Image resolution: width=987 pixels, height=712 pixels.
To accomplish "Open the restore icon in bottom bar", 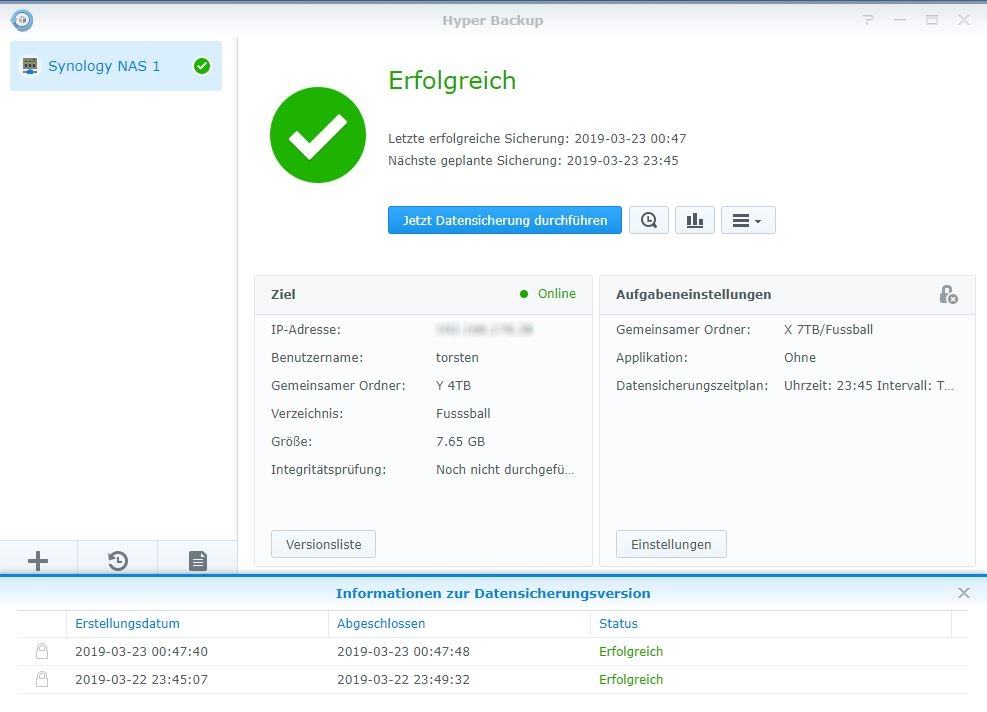I will [x=118, y=560].
